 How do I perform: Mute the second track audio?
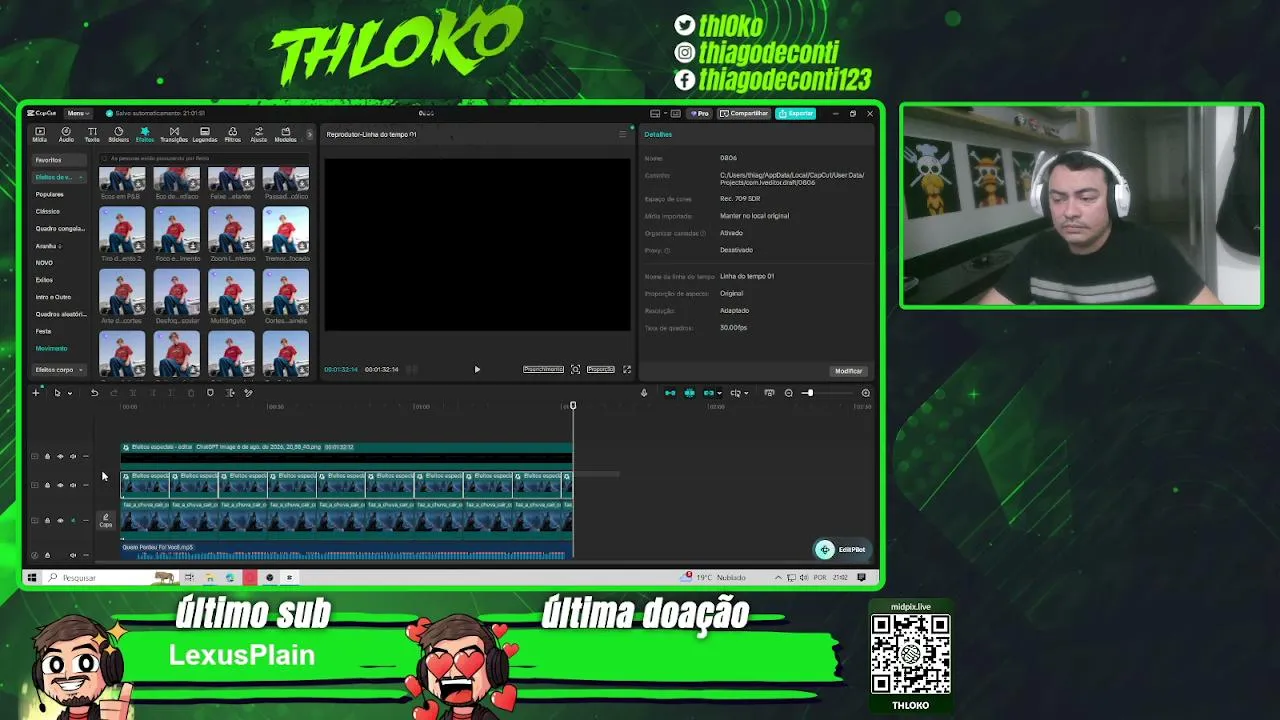tap(73, 485)
